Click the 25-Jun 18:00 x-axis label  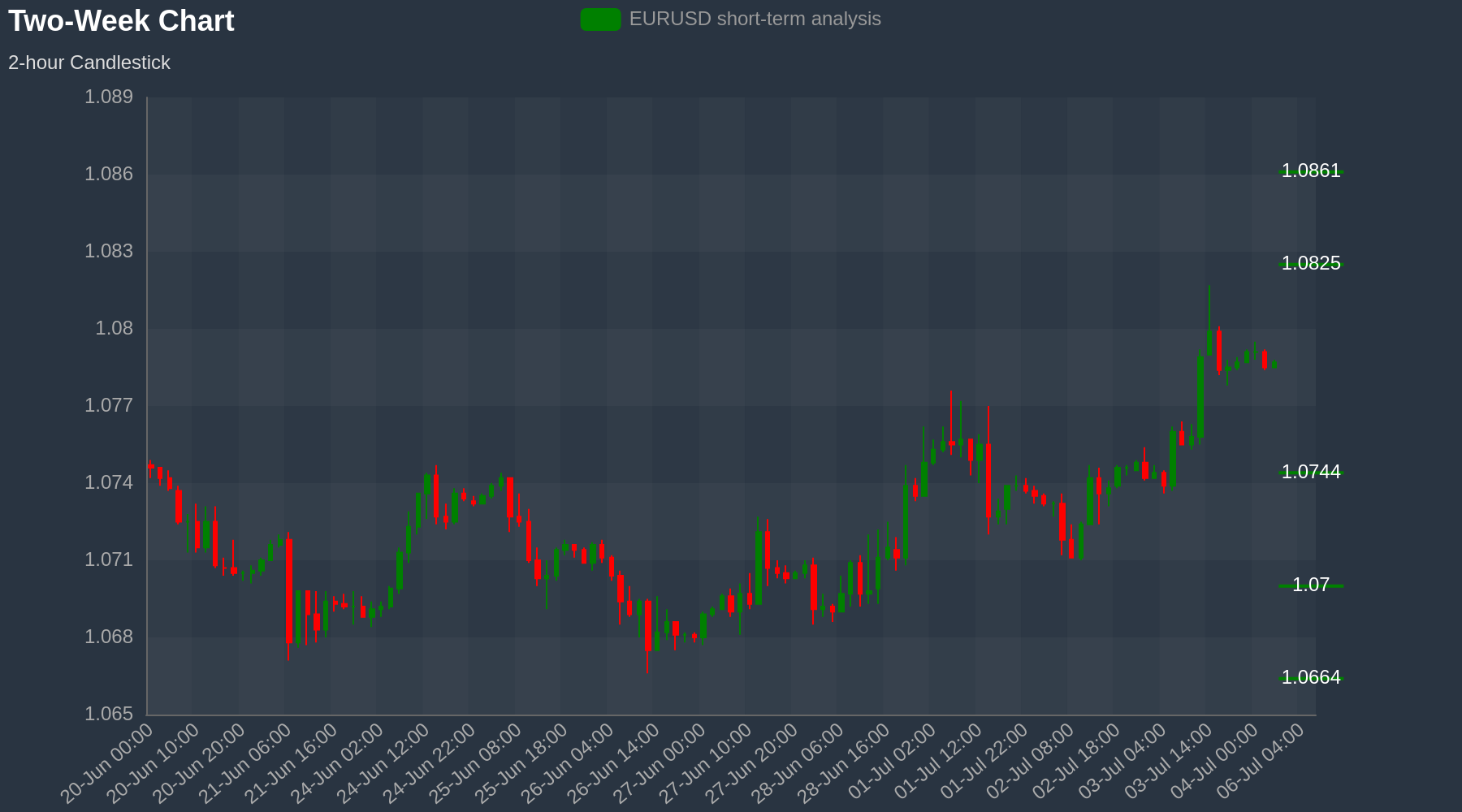(521, 764)
